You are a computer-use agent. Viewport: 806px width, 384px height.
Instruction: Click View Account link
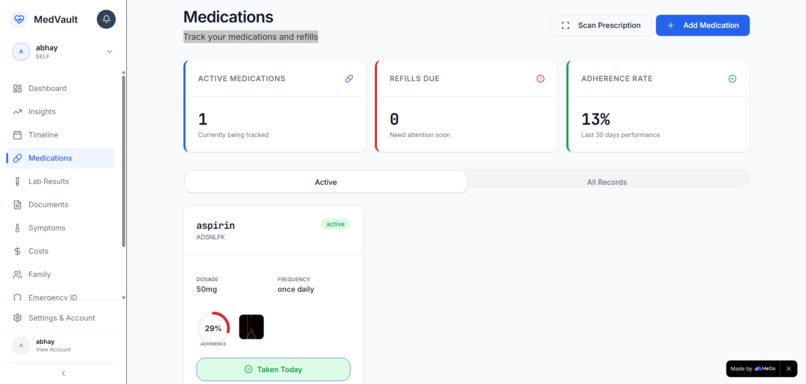[53, 350]
